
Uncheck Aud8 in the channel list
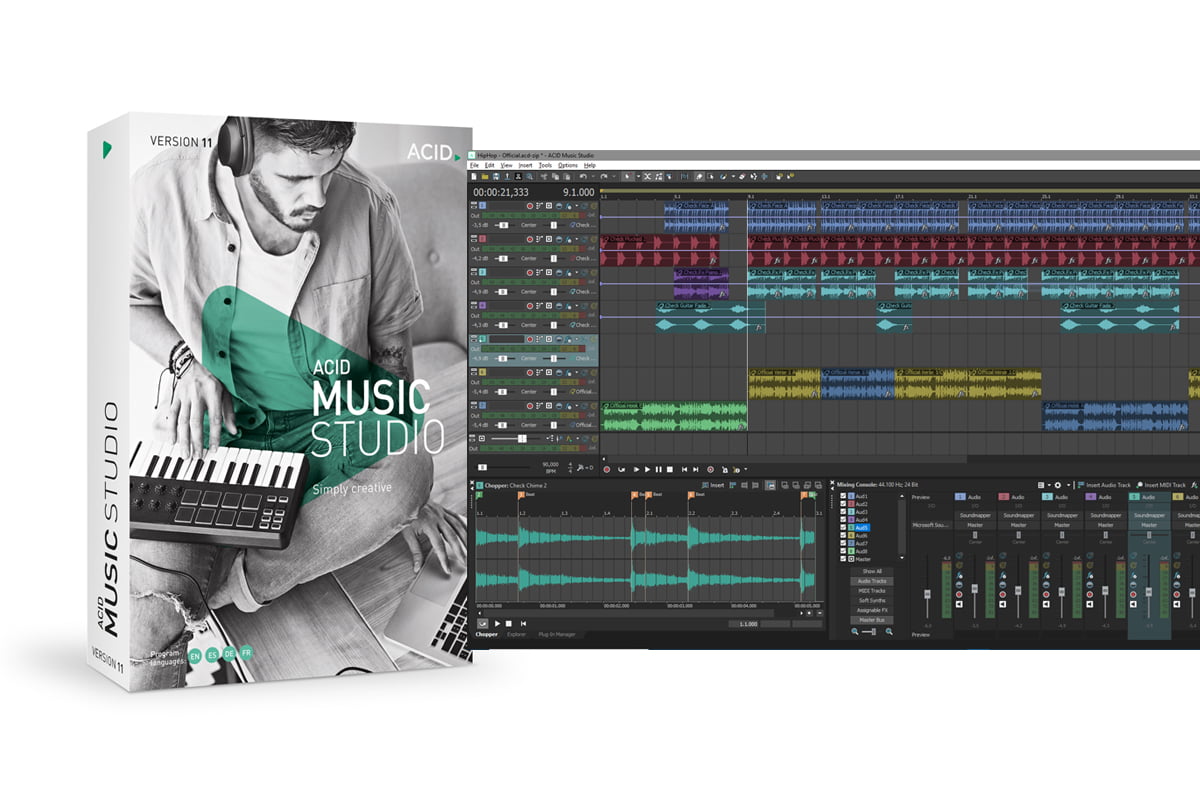[843, 551]
